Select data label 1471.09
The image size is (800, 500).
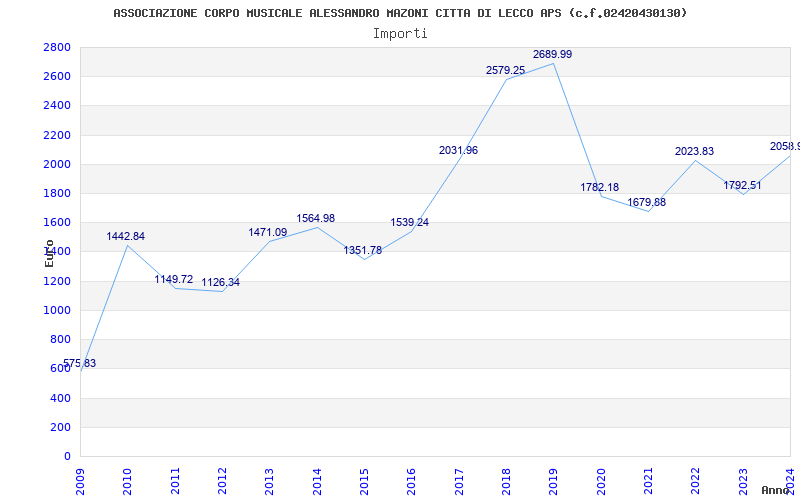point(268,232)
